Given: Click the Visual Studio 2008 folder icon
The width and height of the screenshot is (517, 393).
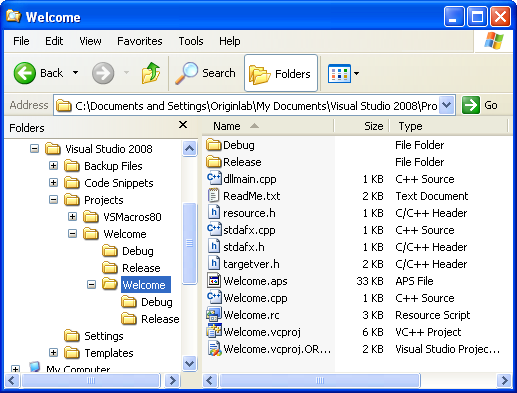Looking at the screenshot, I should click(x=53, y=149).
